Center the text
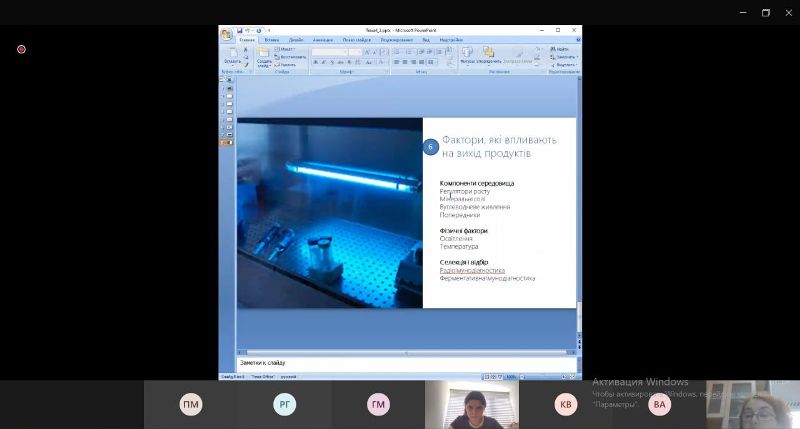Viewport: 800px width, 429px height. point(405,62)
